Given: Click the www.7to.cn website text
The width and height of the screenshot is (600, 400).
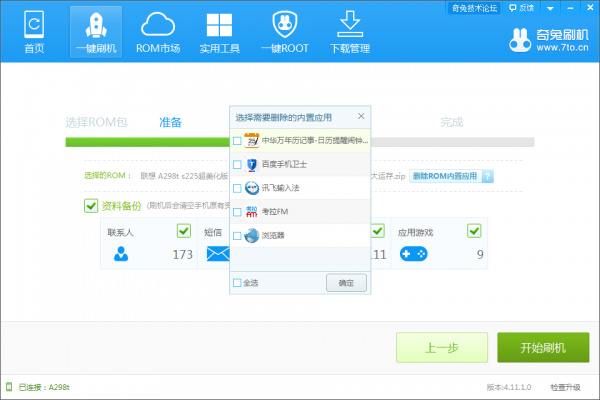Looking at the screenshot, I should 562,48.
